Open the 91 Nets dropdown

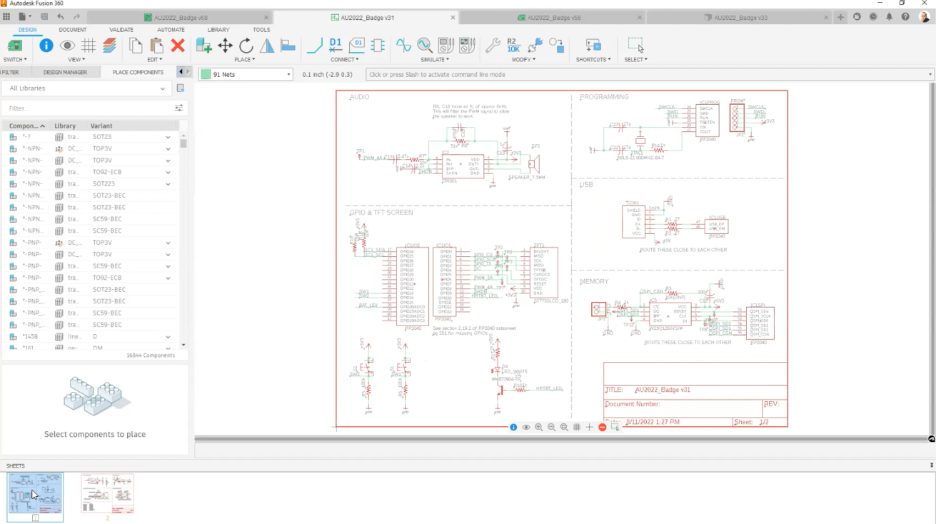point(245,74)
